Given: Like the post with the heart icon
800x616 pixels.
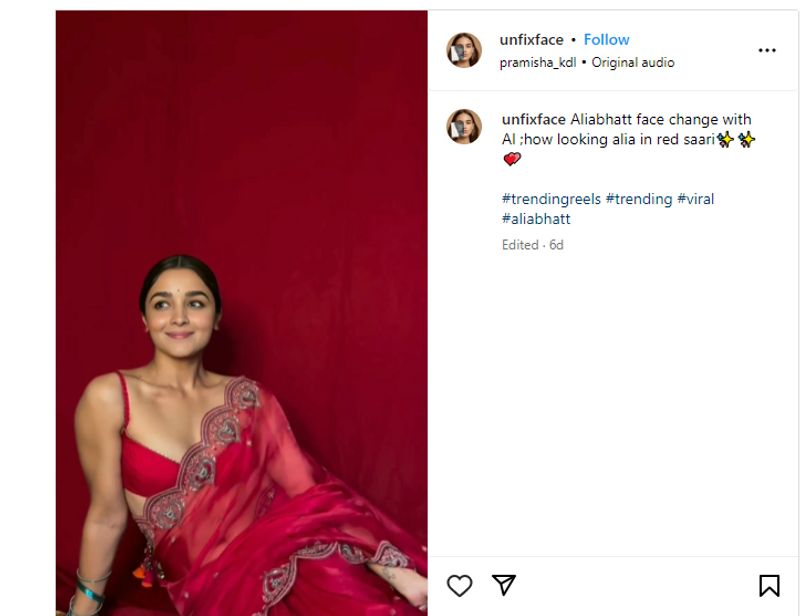Looking at the screenshot, I should pyautogui.click(x=459, y=585).
